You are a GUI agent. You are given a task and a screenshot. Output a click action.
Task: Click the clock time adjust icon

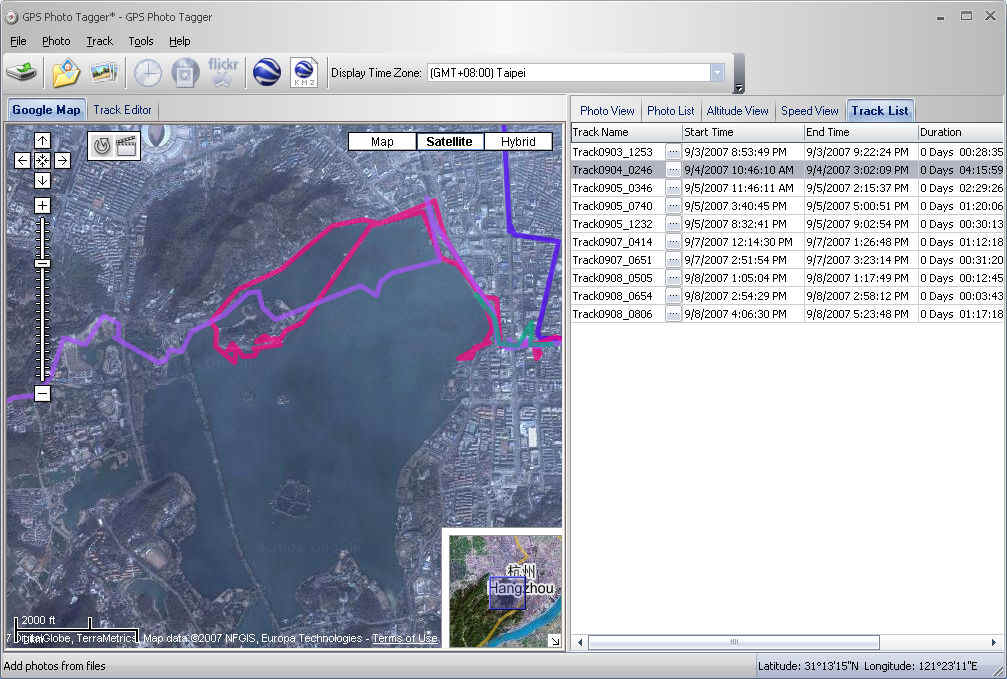pyautogui.click(x=148, y=73)
